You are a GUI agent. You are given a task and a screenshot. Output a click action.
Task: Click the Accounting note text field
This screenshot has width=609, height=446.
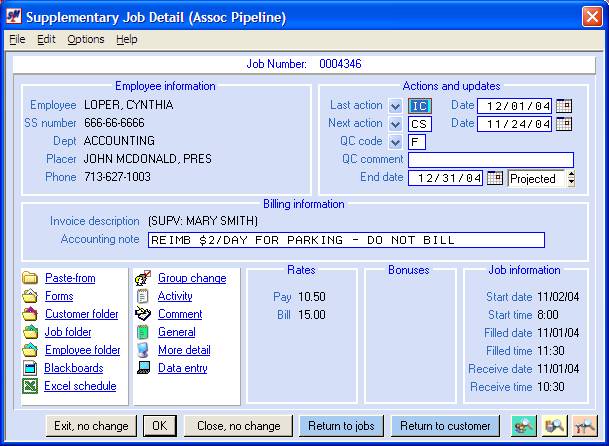pos(346,240)
